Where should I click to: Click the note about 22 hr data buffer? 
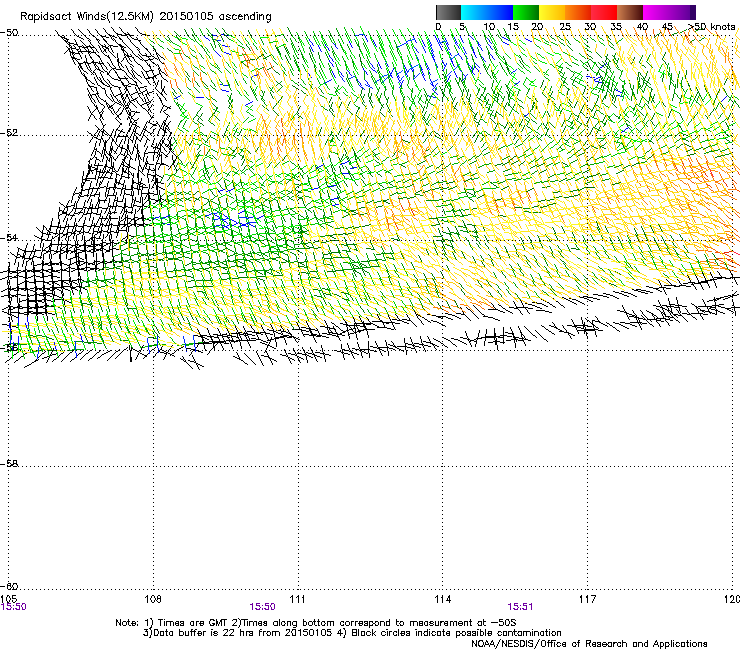(x=352, y=633)
